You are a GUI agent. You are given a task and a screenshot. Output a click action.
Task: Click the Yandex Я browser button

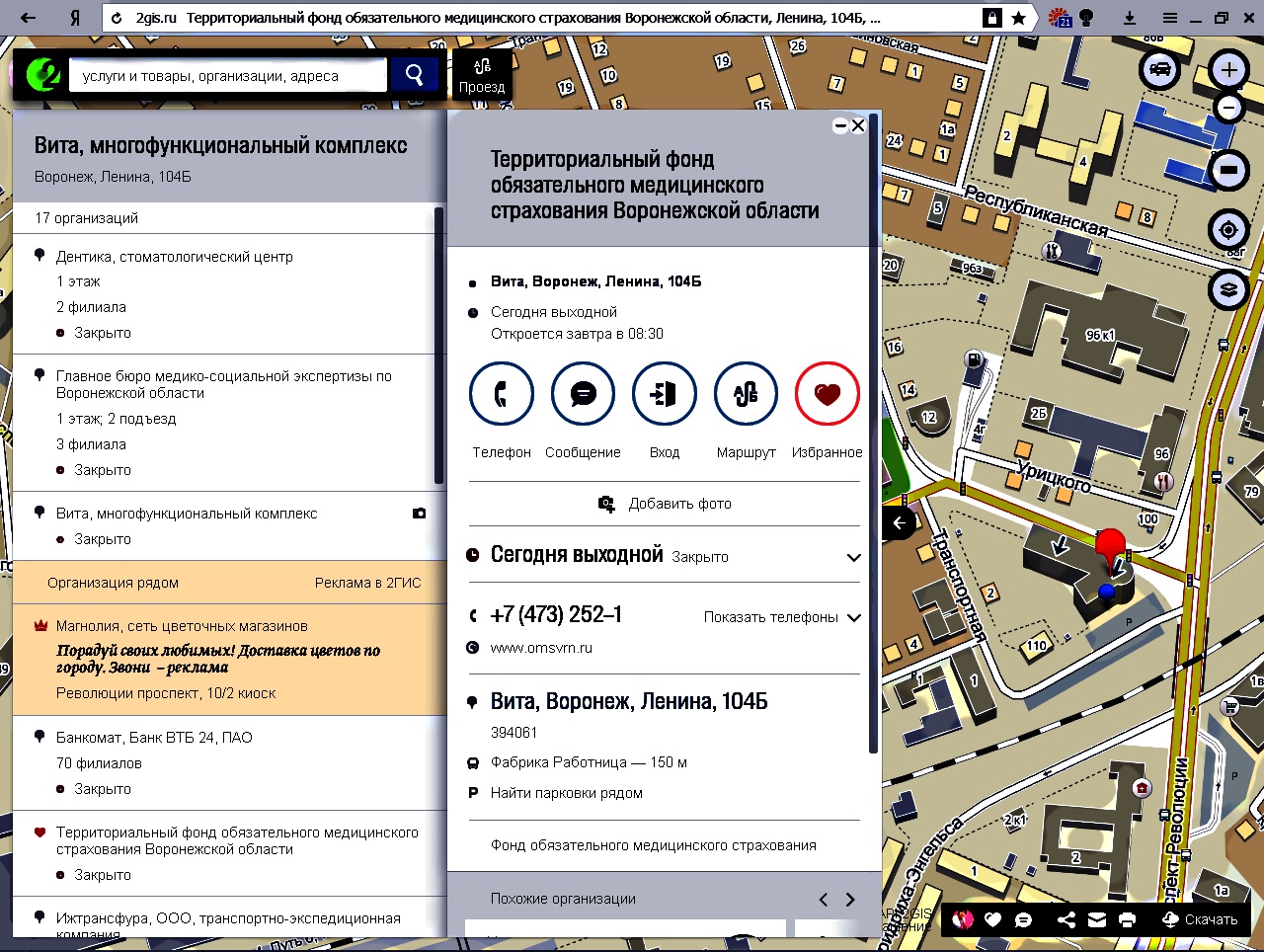tap(75, 18)
